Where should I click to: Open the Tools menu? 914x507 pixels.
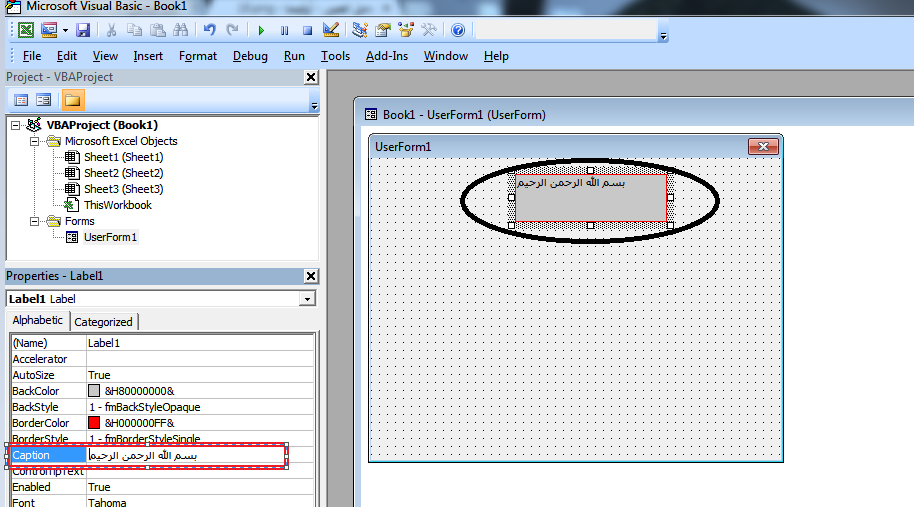tap(335, 56)
